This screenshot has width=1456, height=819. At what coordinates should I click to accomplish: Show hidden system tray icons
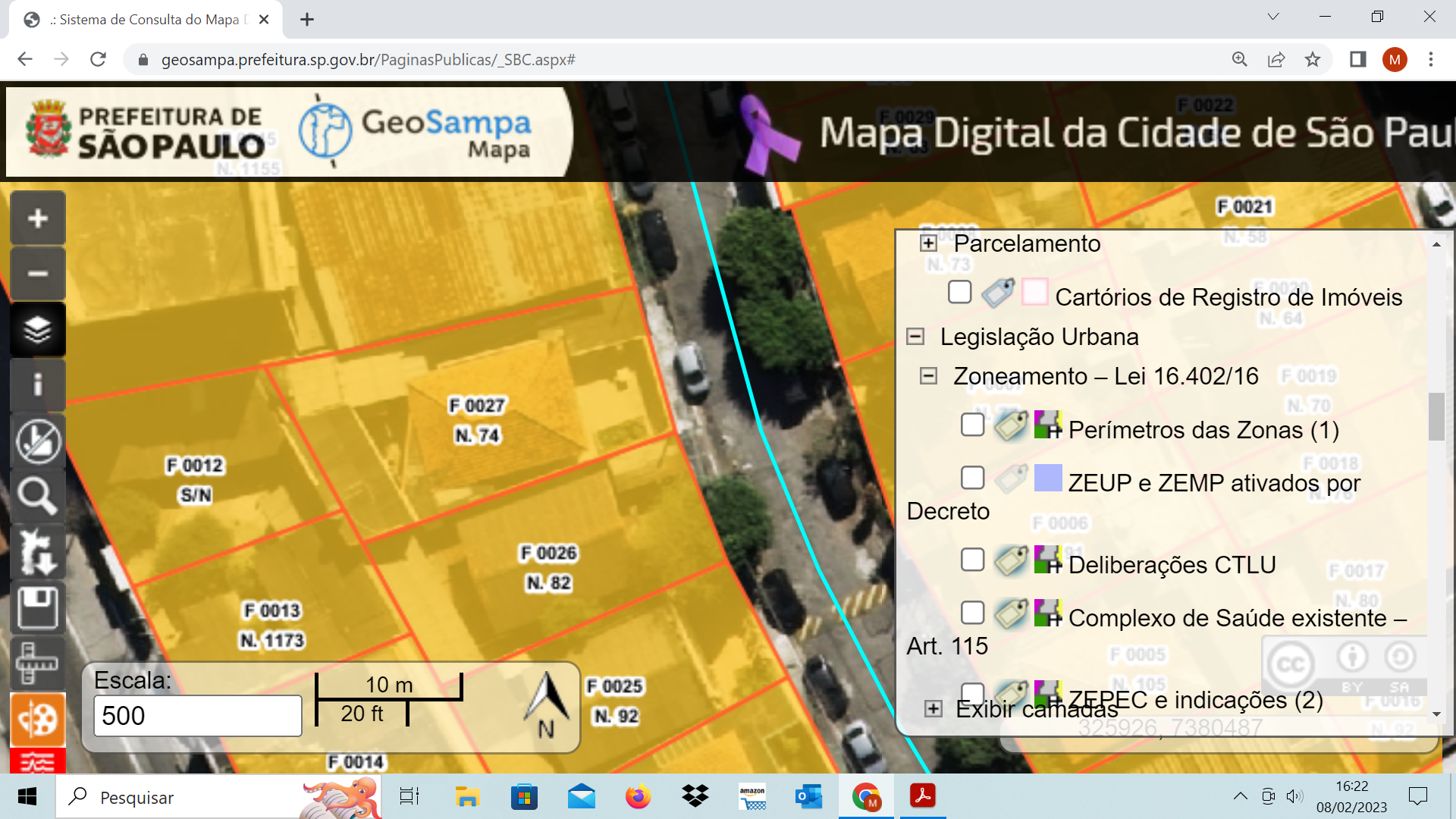[1240, 796]
